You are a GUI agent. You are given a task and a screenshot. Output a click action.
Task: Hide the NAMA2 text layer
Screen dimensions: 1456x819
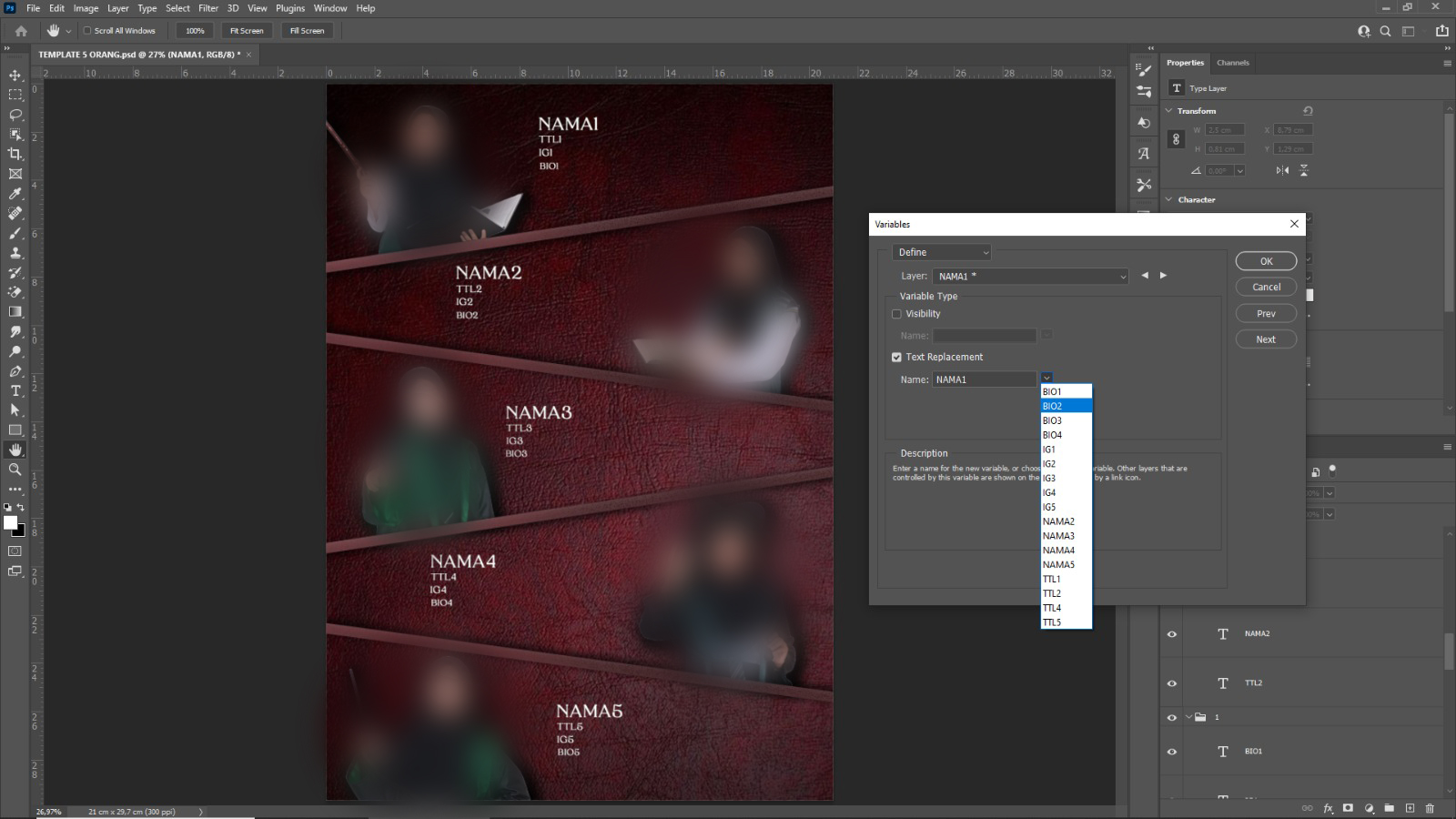tap(1173, 633)
